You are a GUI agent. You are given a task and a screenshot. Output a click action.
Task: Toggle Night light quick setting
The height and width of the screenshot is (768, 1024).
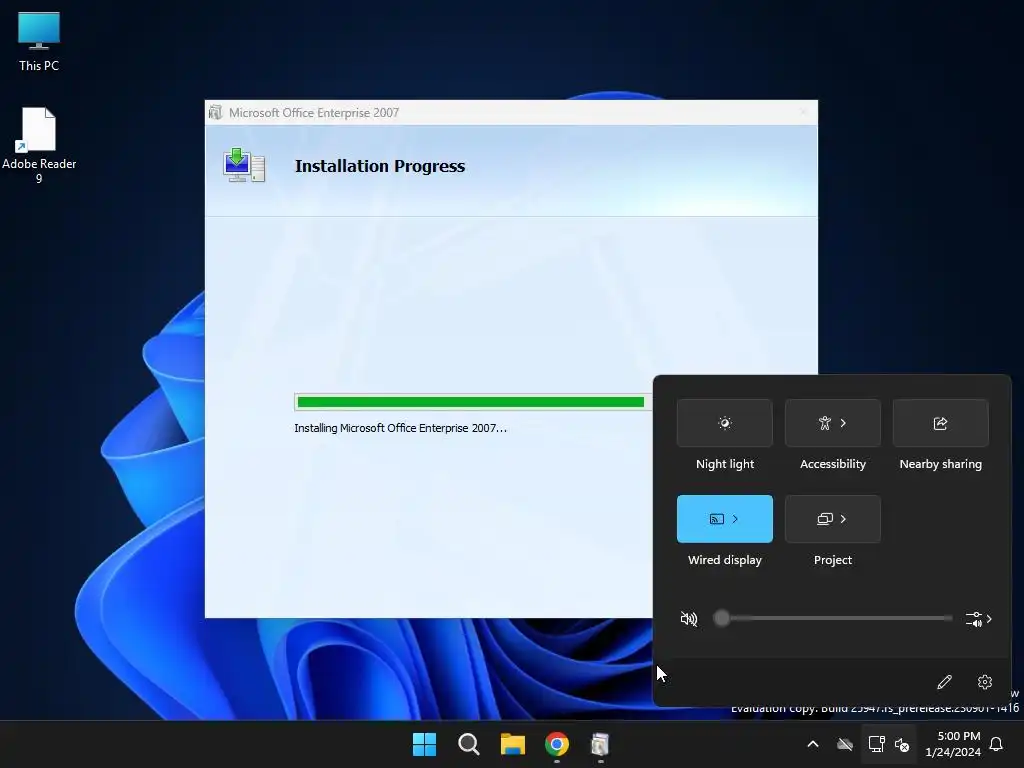pyautogui.click(x=724, y=423)
